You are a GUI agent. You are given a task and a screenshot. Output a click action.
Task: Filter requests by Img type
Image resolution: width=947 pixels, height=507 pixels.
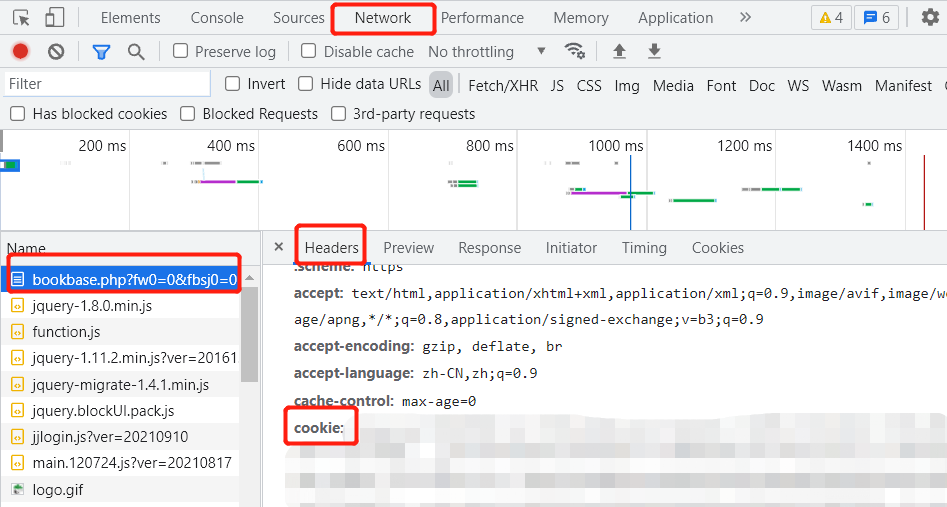[627, 86]
